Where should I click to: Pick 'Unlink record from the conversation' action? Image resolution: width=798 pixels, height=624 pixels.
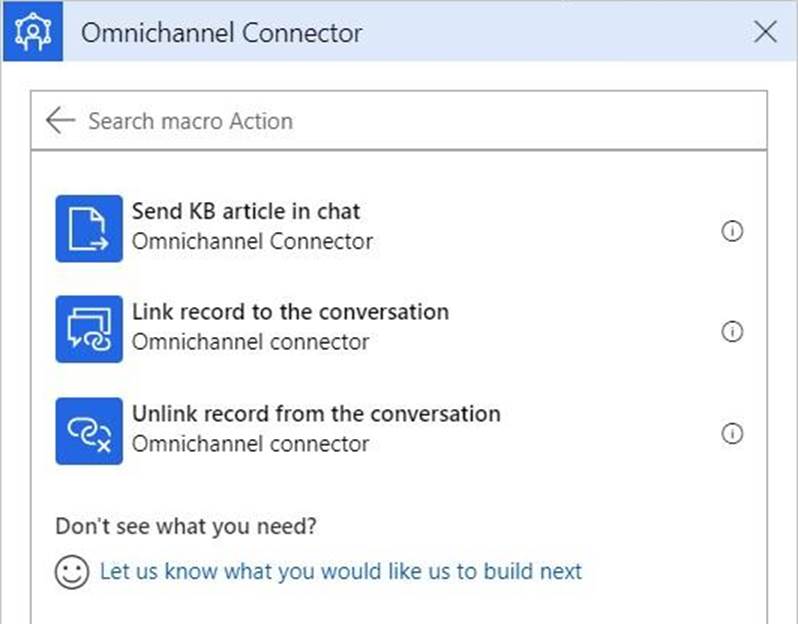(x=316, y=413)
